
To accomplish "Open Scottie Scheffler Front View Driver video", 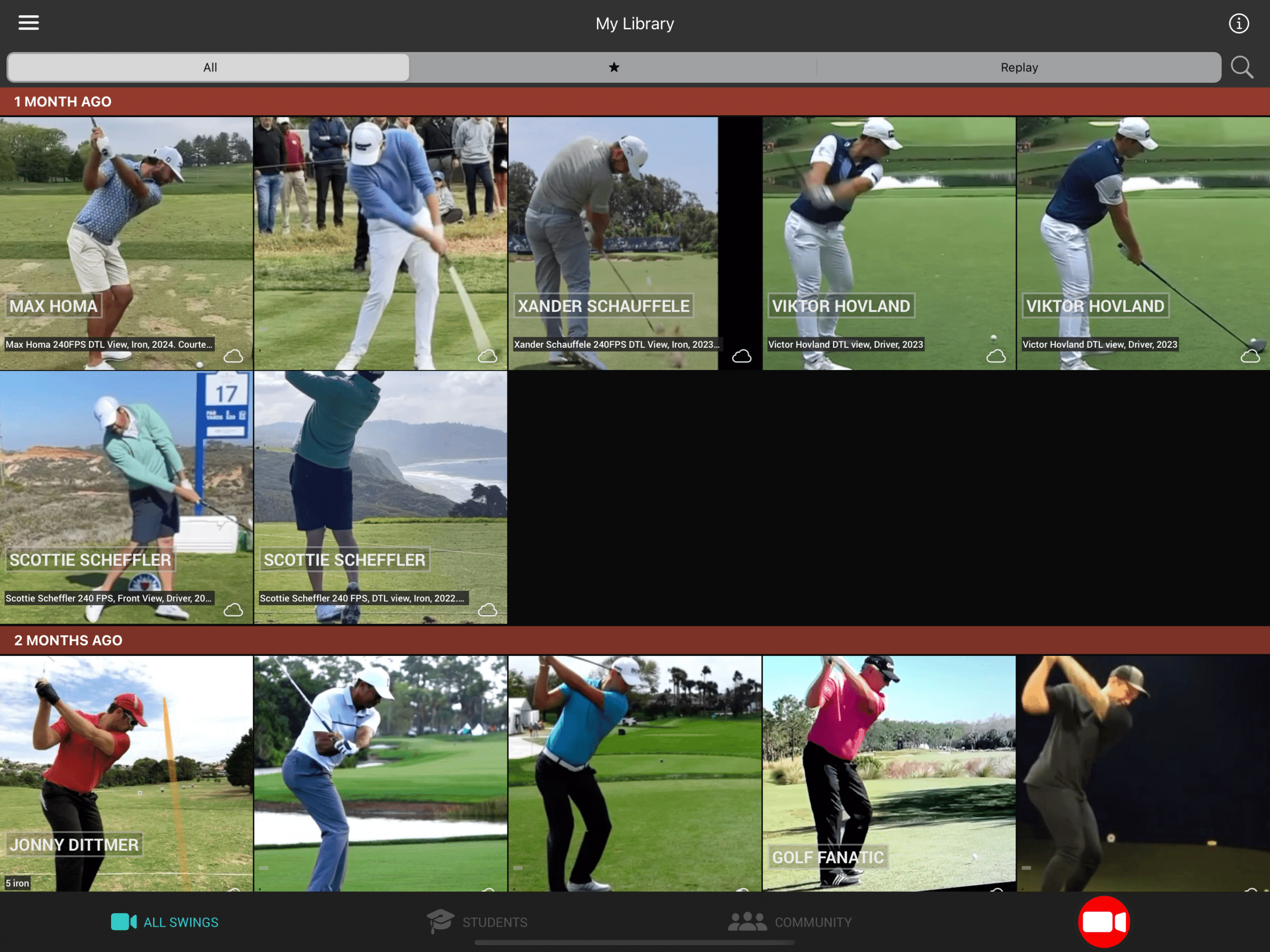I will (127, 497).
